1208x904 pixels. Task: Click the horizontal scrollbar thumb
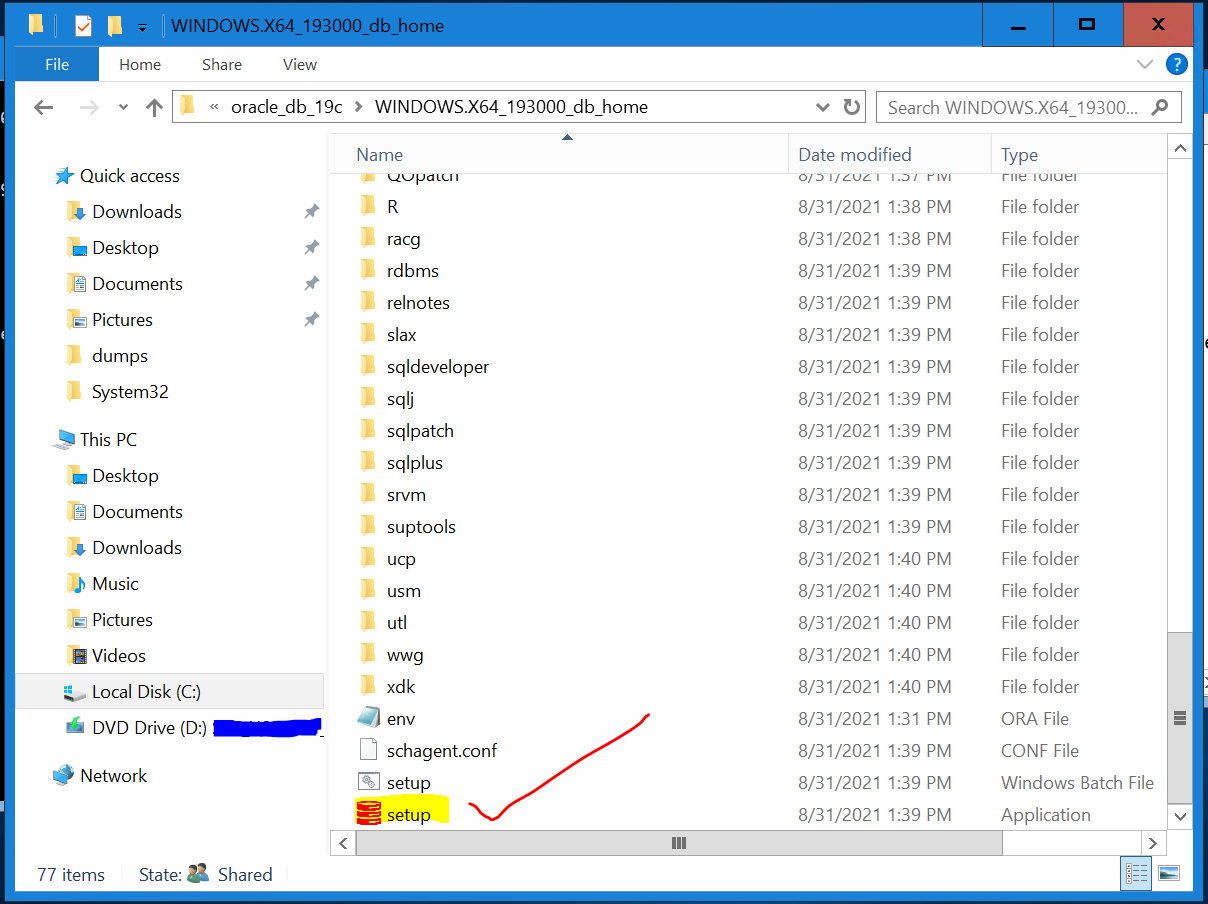click(x=679, y=843)
